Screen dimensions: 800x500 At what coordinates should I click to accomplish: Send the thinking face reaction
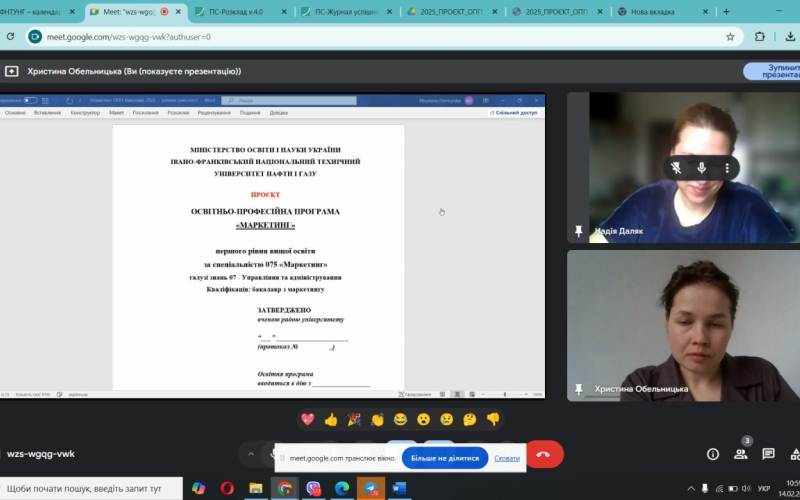click(x=470, y=419)
